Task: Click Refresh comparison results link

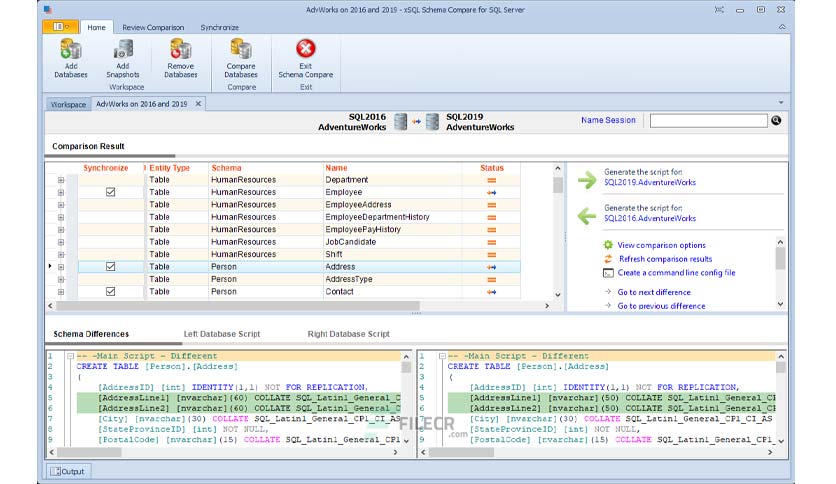Action: pos(665,259)
